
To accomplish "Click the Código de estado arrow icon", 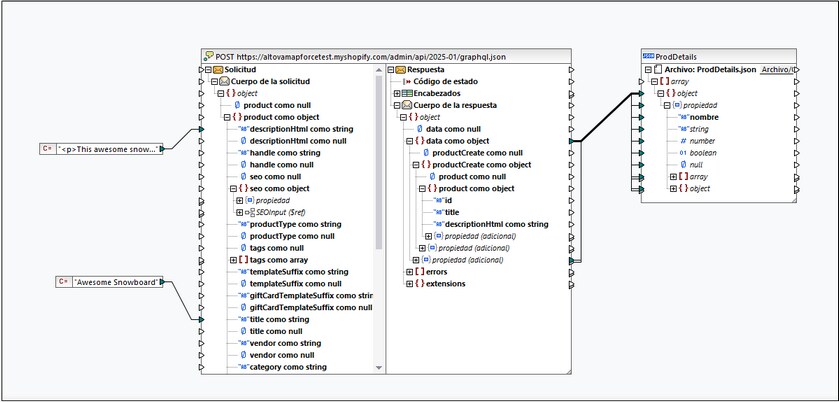I will pyautogui.click(x=407, y=82).
